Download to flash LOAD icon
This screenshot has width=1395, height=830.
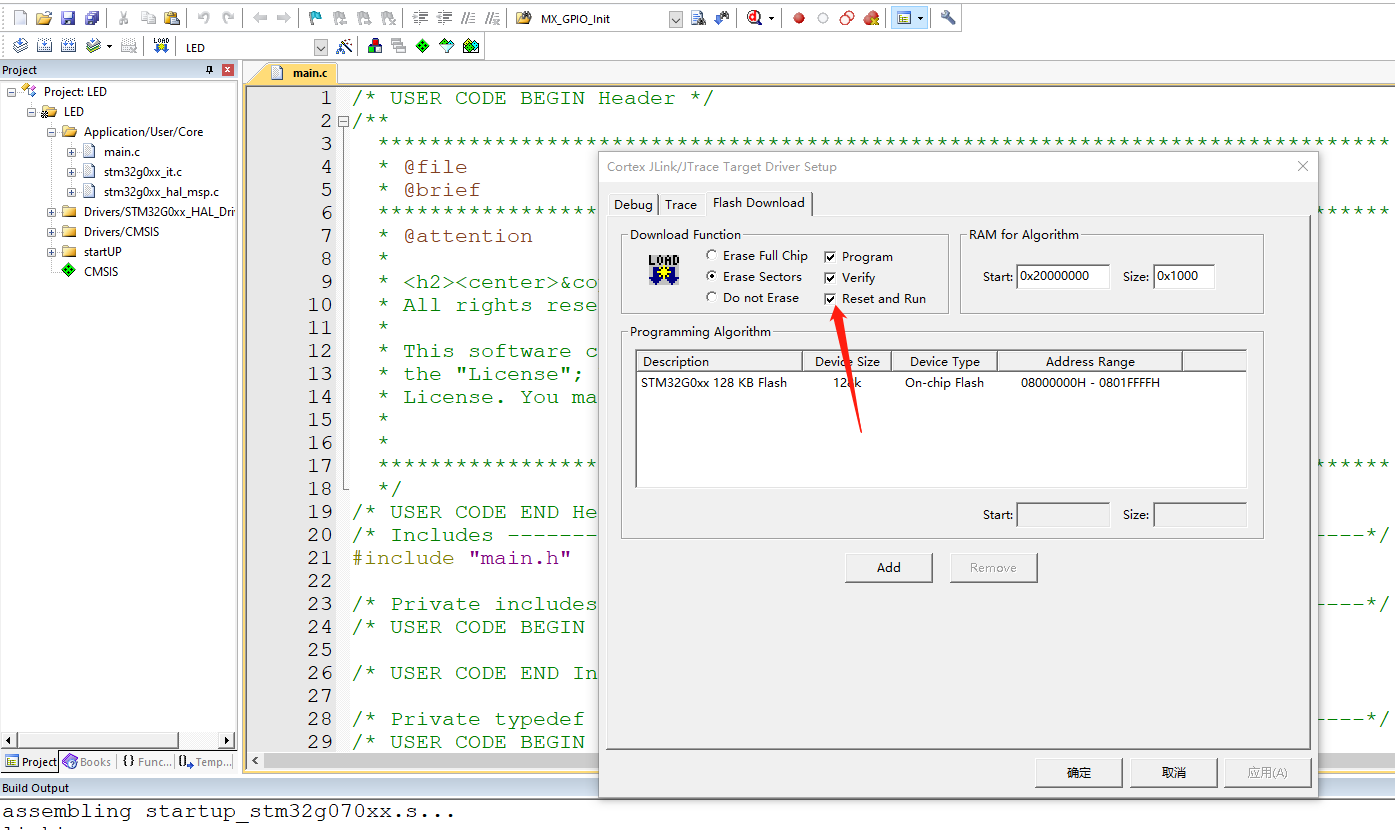[162, 46]
